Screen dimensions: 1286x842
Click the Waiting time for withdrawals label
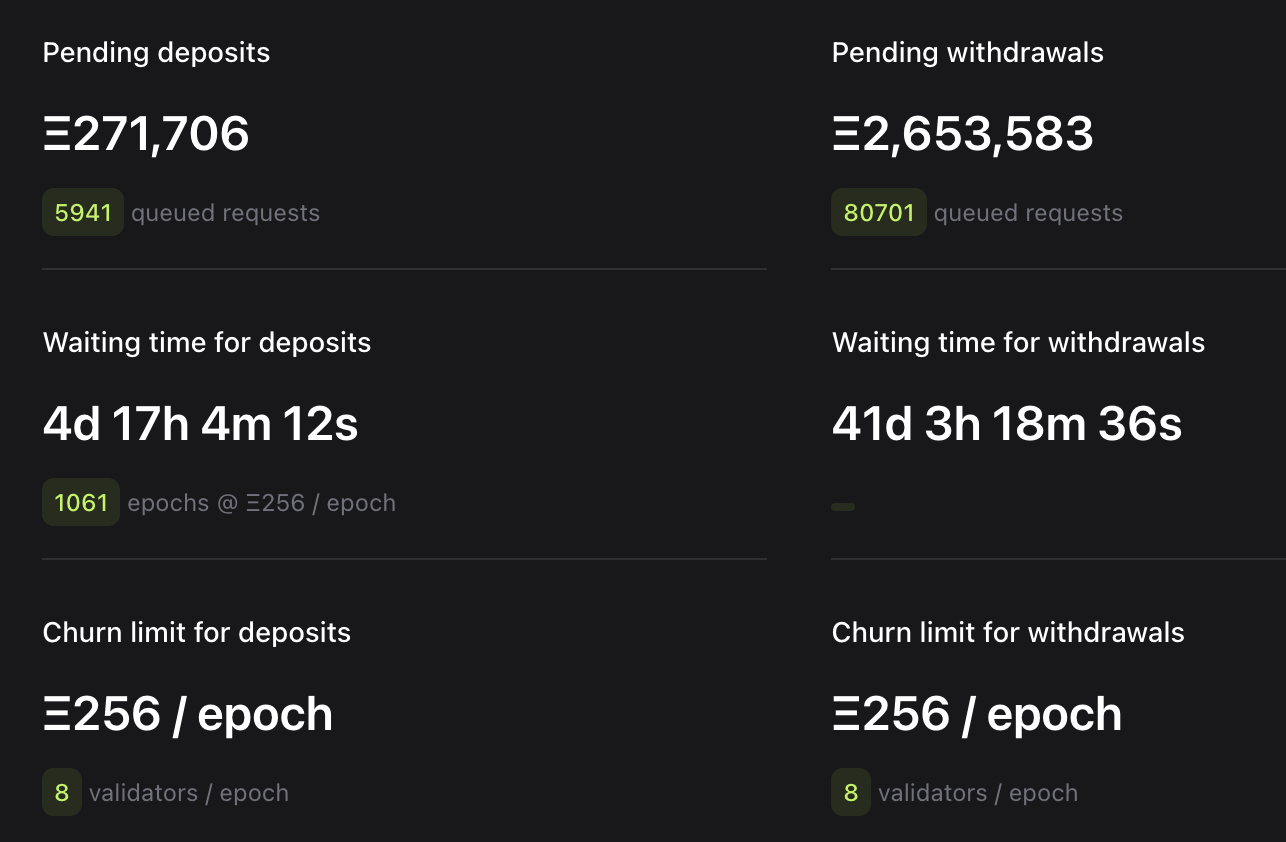[1017, 343]
